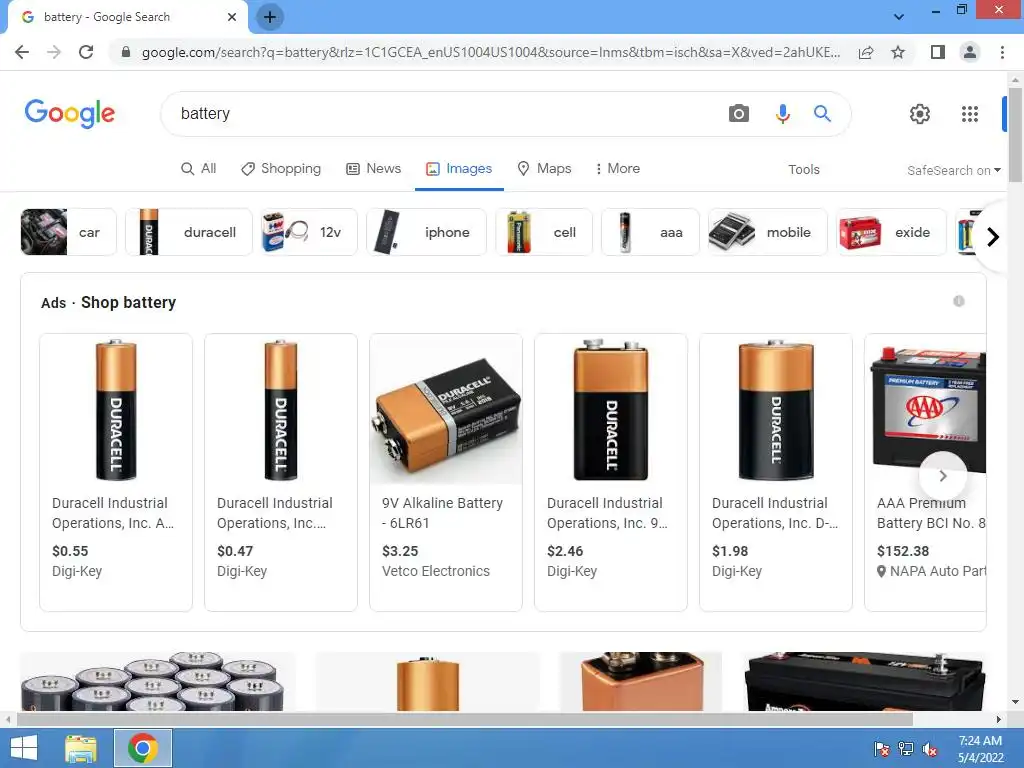
Task: Click the Google logo
Action: [70, 114]
